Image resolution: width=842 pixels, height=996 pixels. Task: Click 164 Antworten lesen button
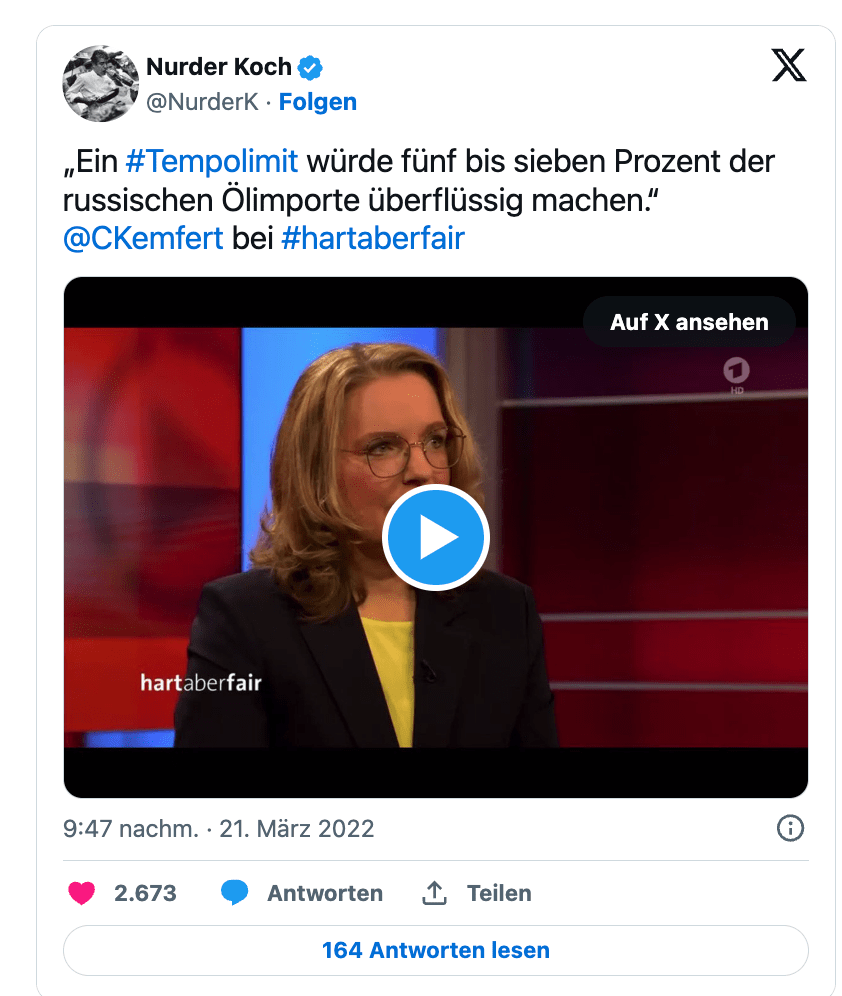[x=436, y=950]
